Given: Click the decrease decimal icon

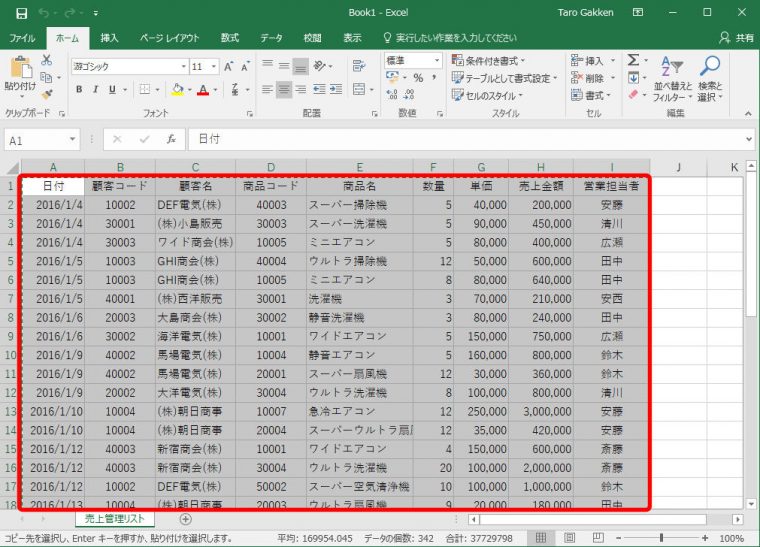Looking at the screenshot, I should pyautogui.click(x=409, y=94).
